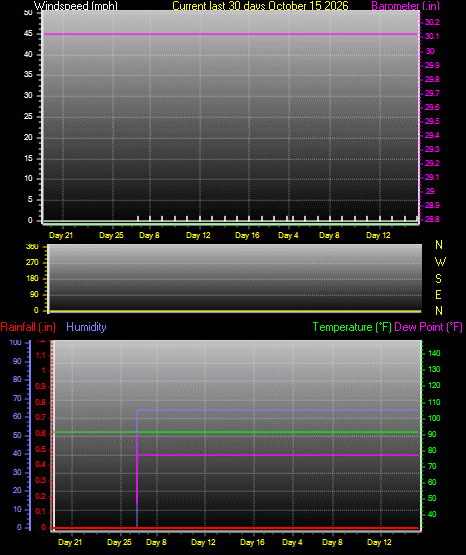Click the 5 mark on windspeed axis
Screen dimensions: 466x555
30,200
